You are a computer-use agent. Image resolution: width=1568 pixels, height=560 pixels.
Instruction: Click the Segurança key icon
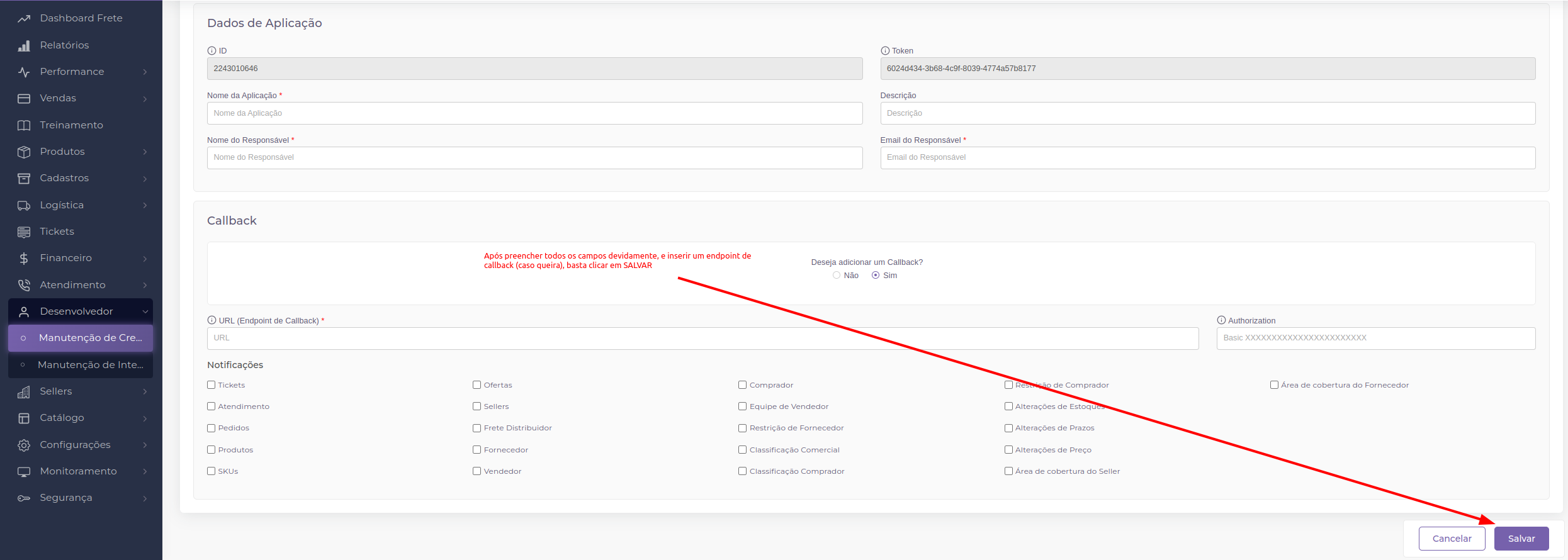point(24,498)
